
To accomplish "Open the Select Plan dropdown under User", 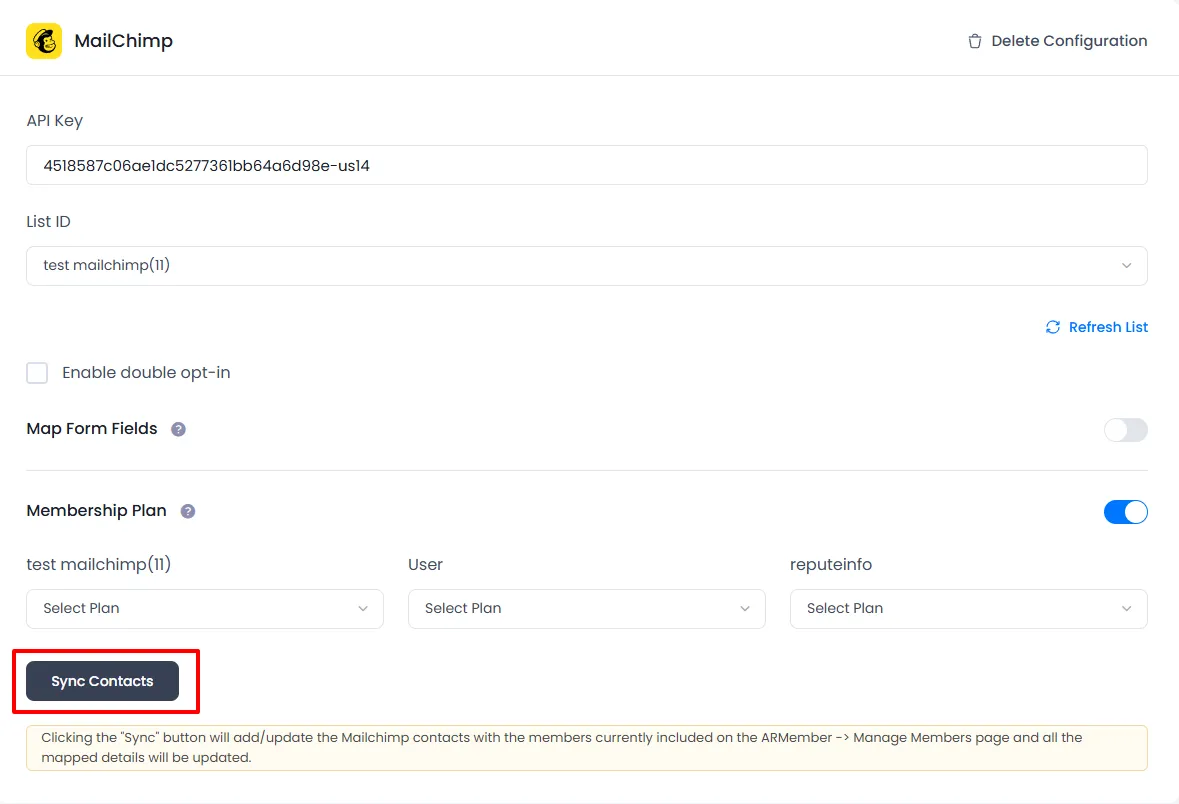I will coord(586,608).
